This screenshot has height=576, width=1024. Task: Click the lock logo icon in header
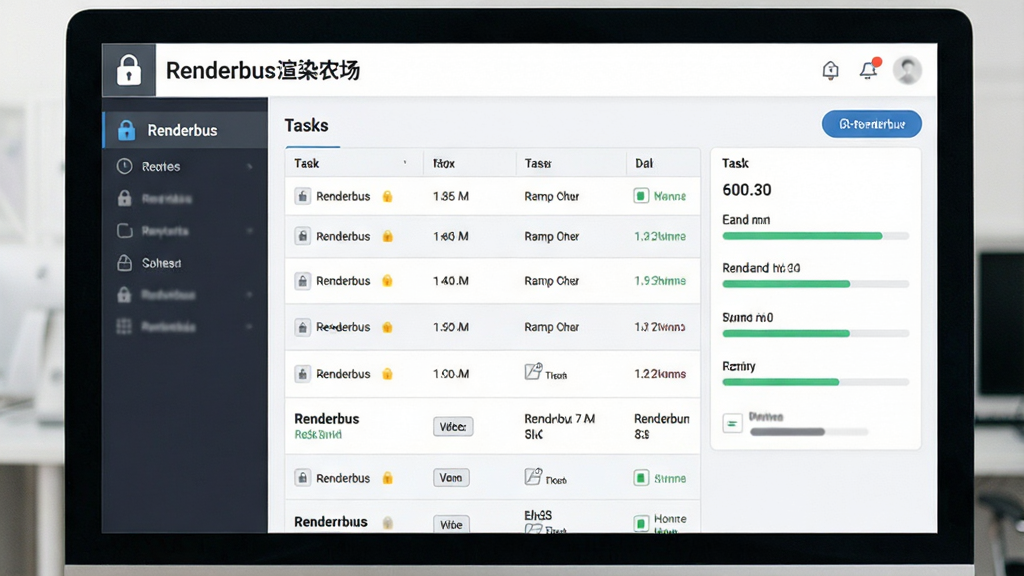129,70
